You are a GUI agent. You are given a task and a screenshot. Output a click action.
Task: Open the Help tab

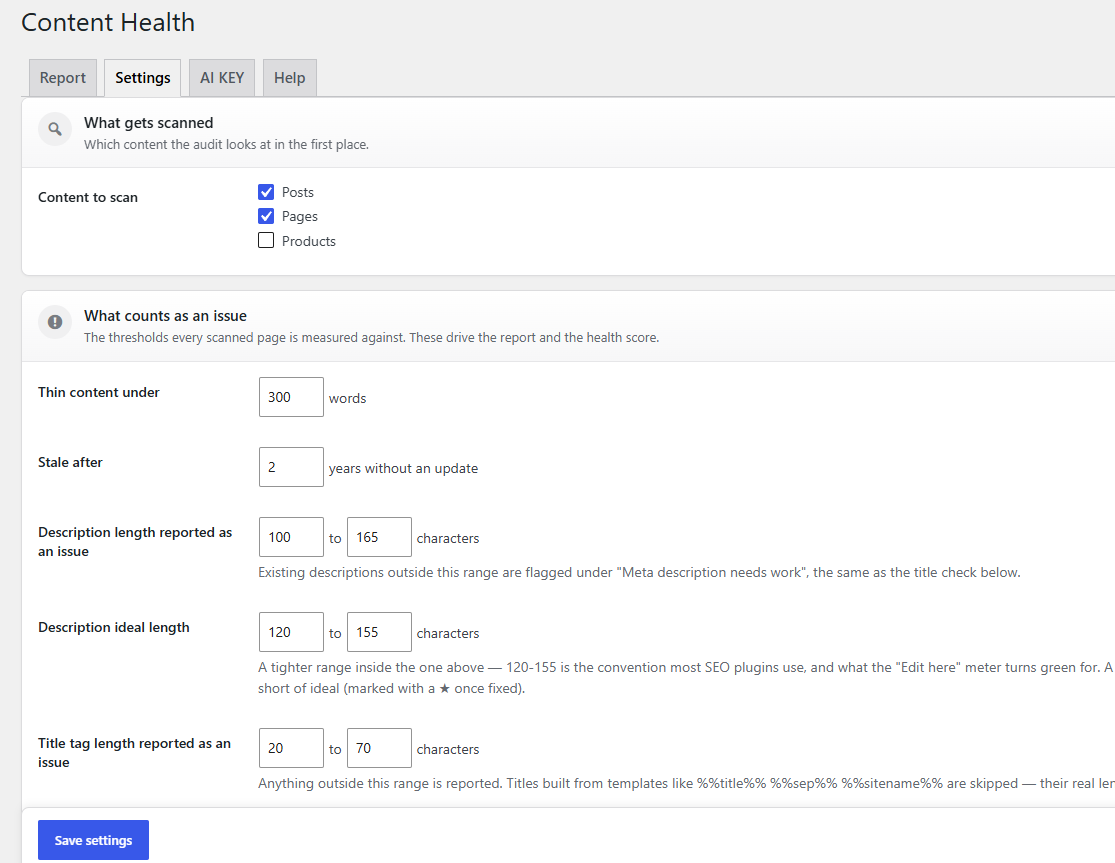point(289,77)
